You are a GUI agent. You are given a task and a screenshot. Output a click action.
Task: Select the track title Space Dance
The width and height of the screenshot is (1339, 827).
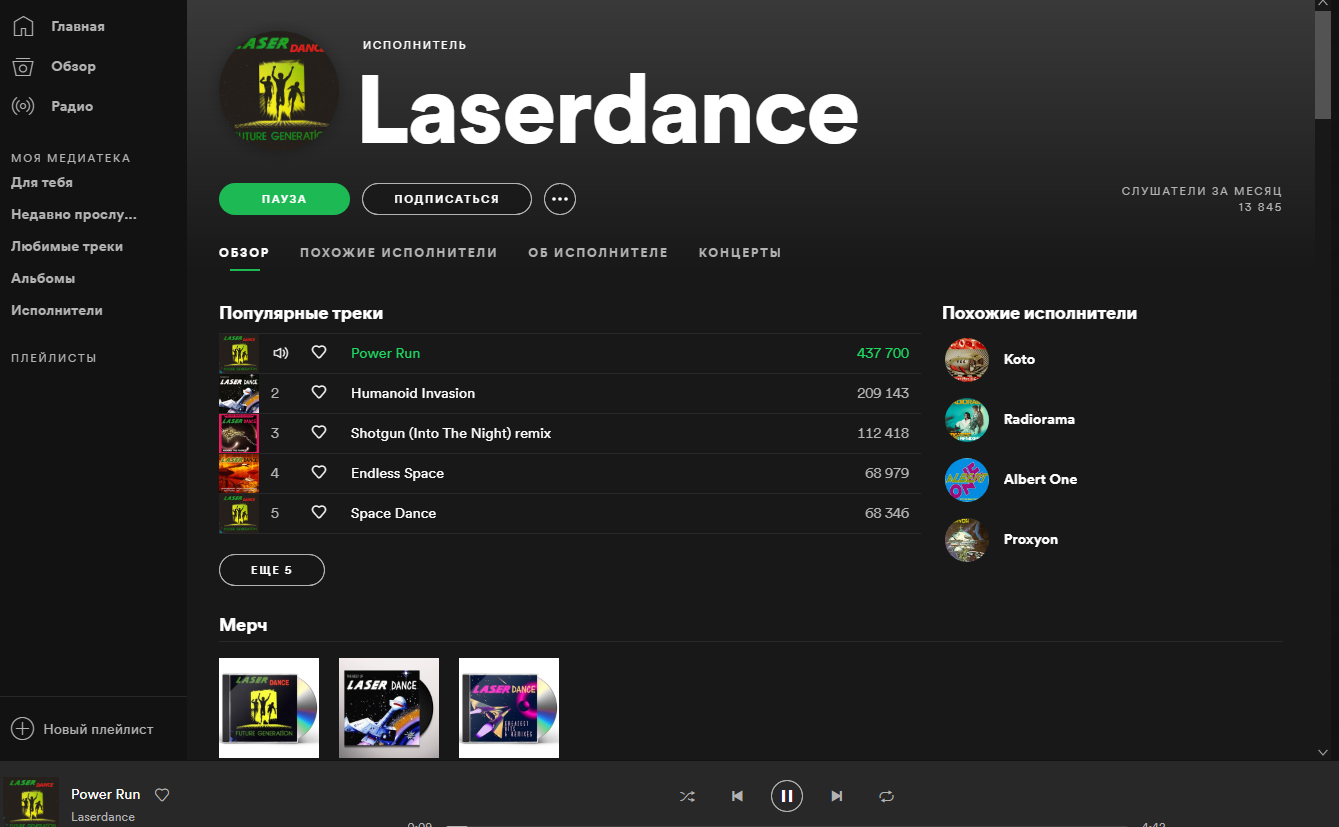click(x=393, y=513)
